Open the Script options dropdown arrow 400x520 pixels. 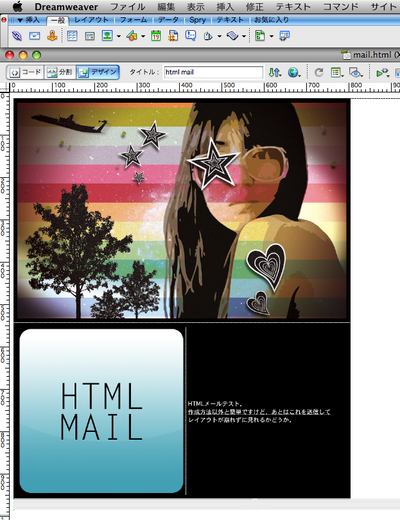(x=244, y=36)
